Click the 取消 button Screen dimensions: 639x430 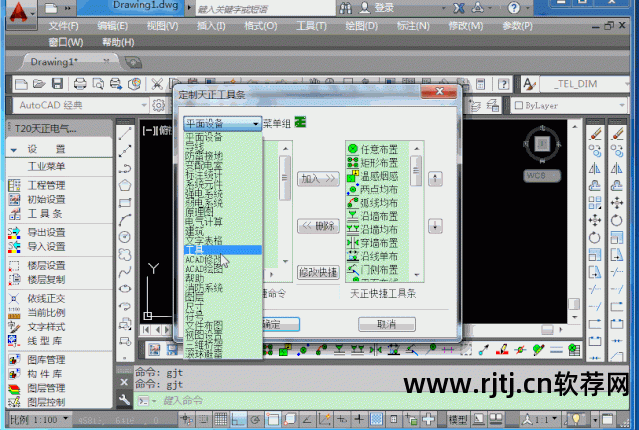click(387, 324)
